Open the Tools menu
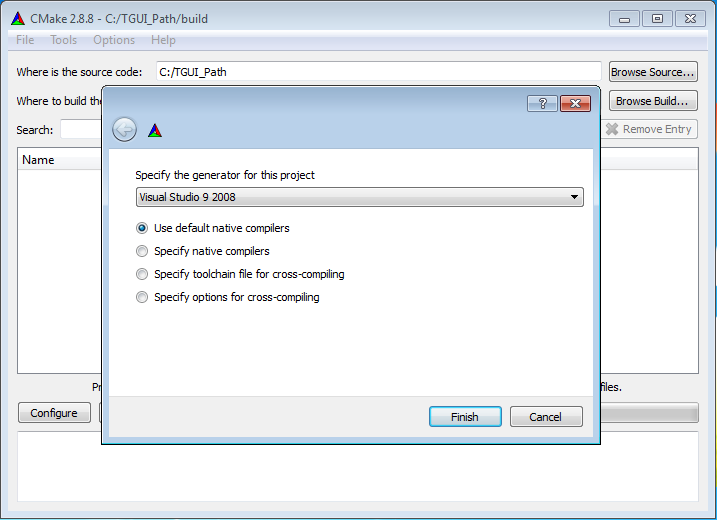This screenshot has height=520, width=717. coord(64,40)
